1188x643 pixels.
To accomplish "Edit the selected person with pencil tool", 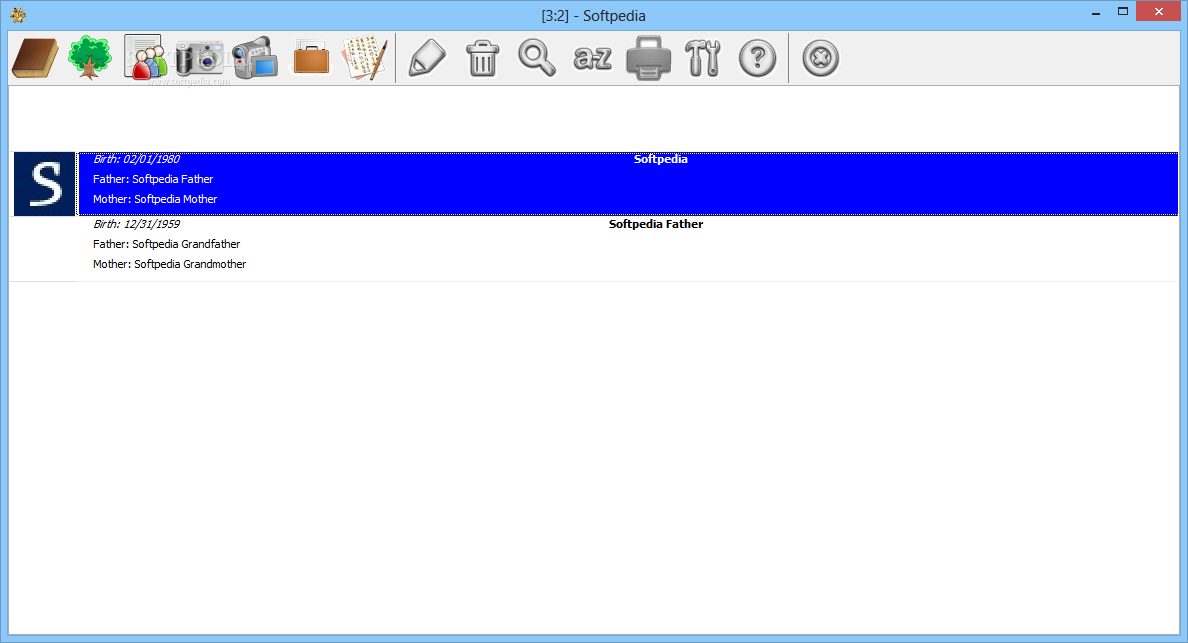I will 427,58.
